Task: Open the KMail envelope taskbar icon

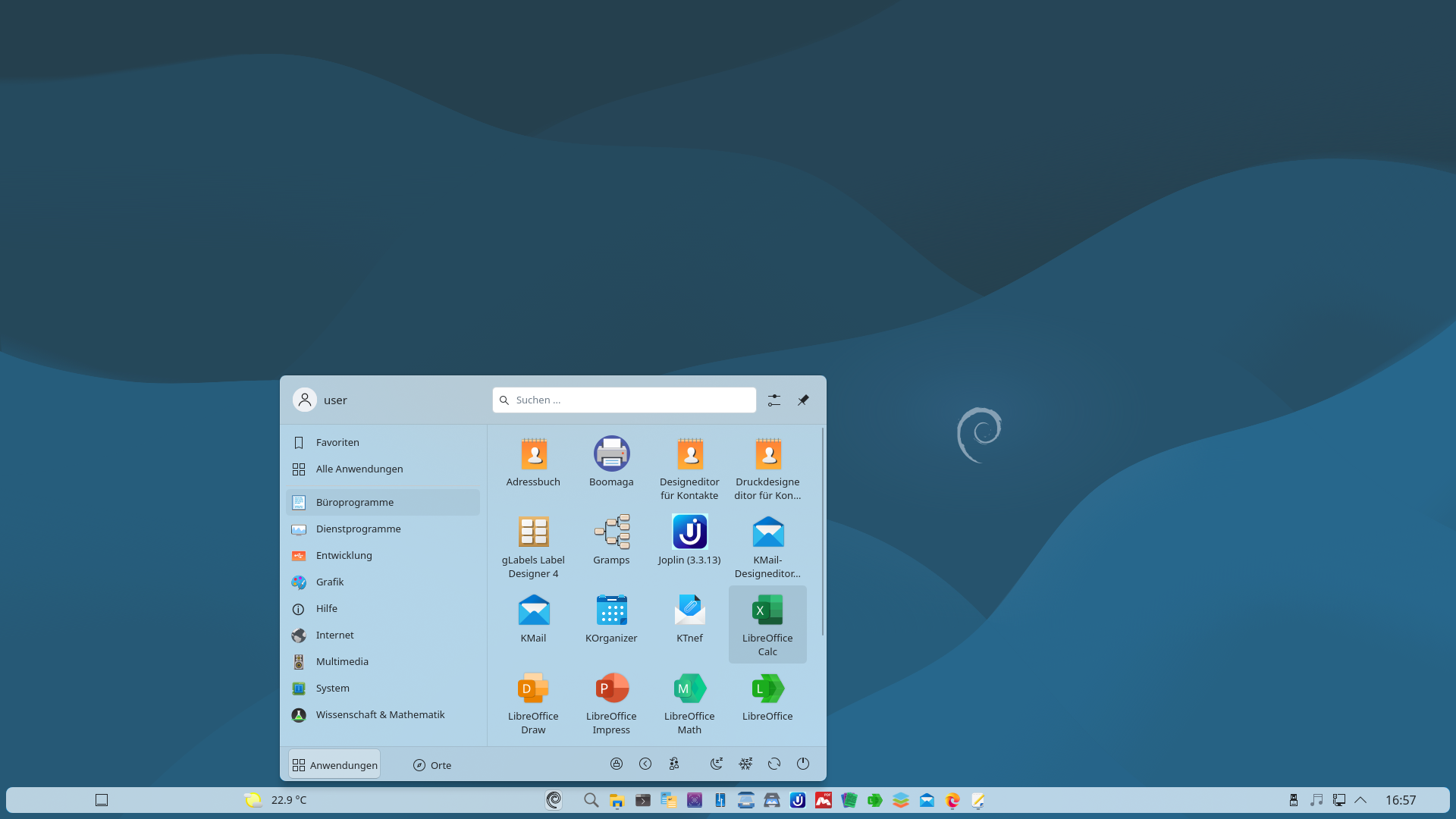Action: [x=927, y=799]
